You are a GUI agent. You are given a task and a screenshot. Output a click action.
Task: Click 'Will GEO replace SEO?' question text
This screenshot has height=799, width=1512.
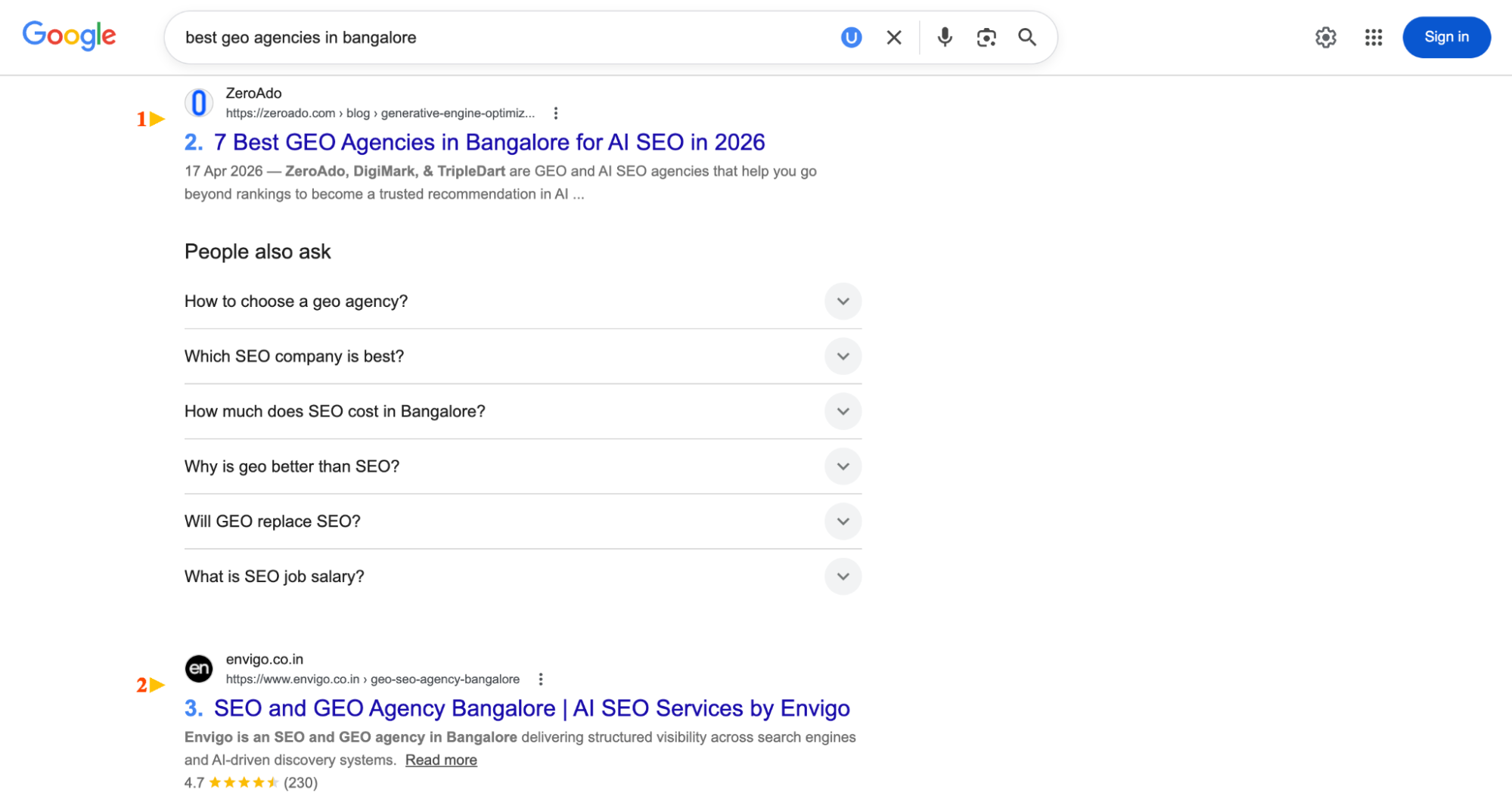pyautogui.click(x=272, y=522)
